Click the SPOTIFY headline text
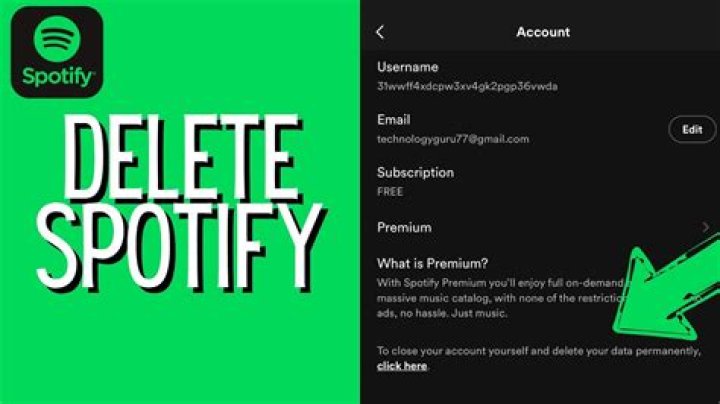Viewport: 720px width, 404px height. tap(180, 247)
